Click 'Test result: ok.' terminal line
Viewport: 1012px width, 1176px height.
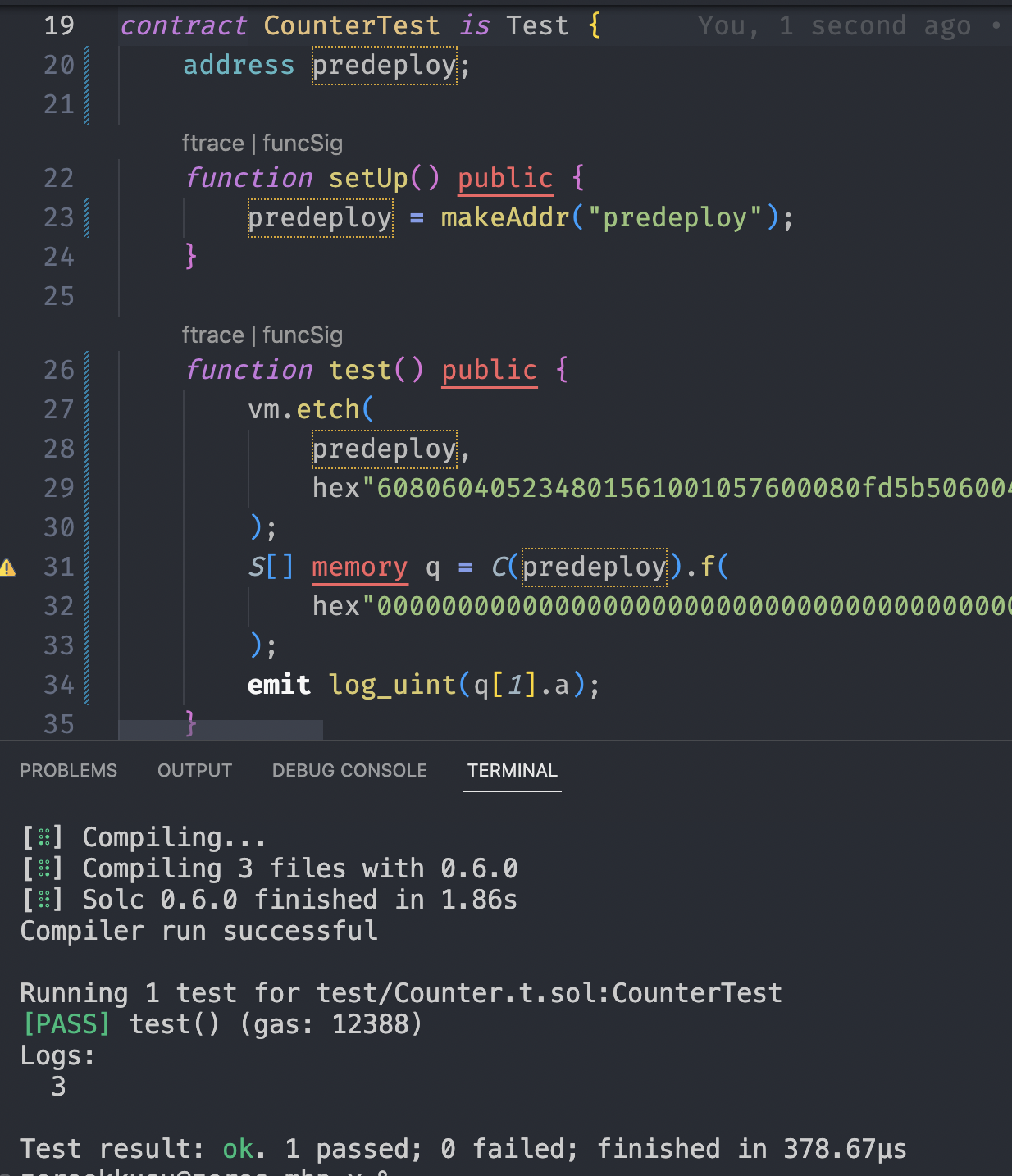coord(143,1149)
